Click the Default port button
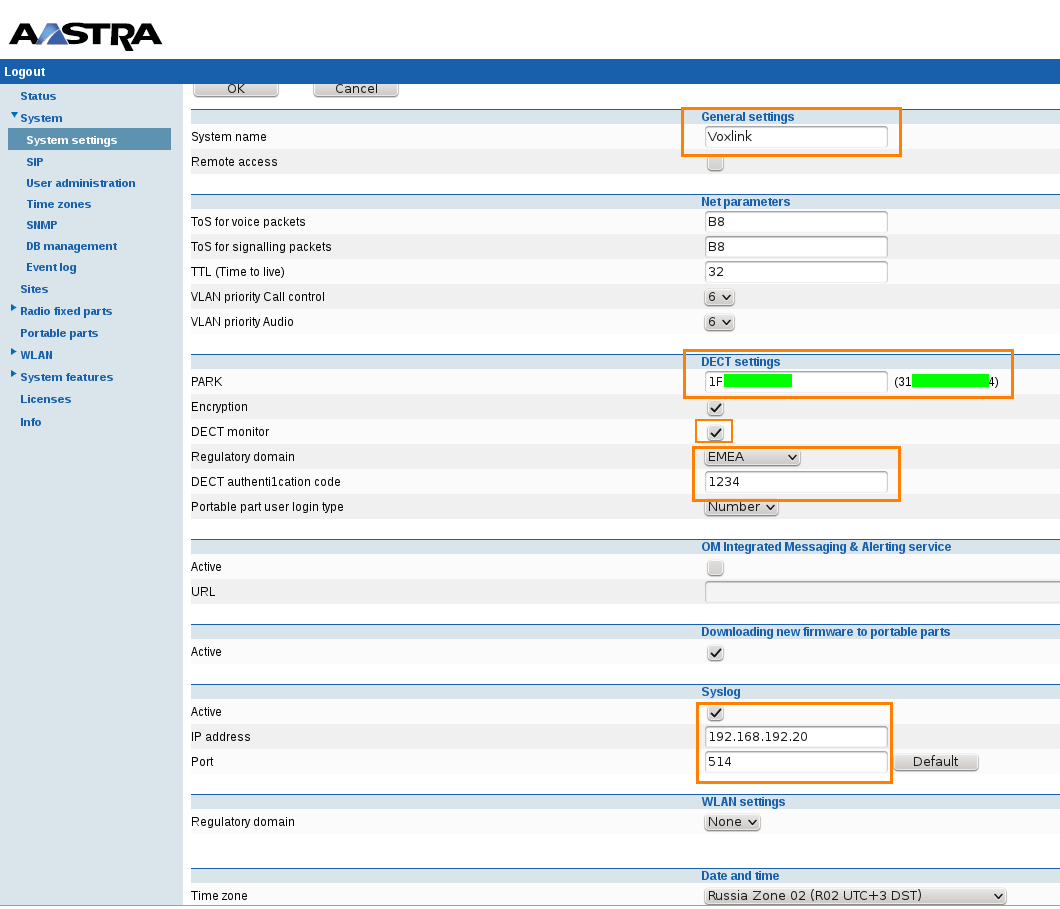 pos(936,762)
